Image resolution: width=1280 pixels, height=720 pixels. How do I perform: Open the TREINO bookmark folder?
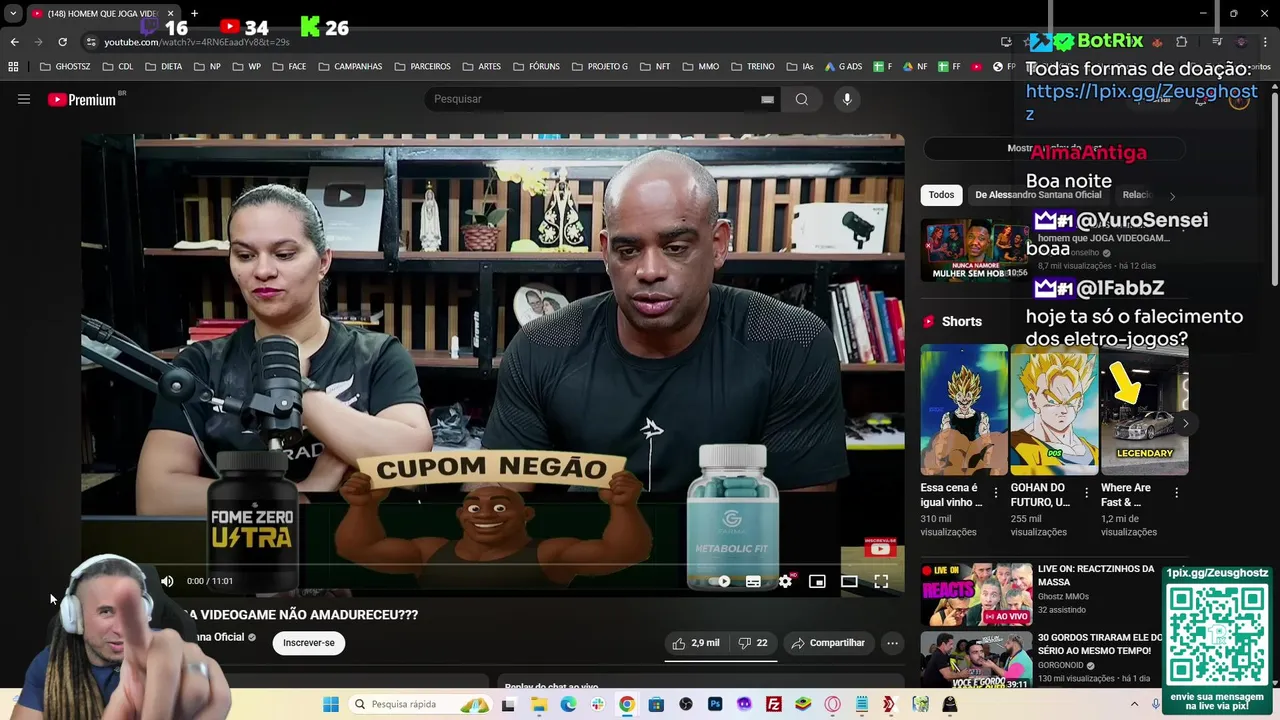point(753,67)
